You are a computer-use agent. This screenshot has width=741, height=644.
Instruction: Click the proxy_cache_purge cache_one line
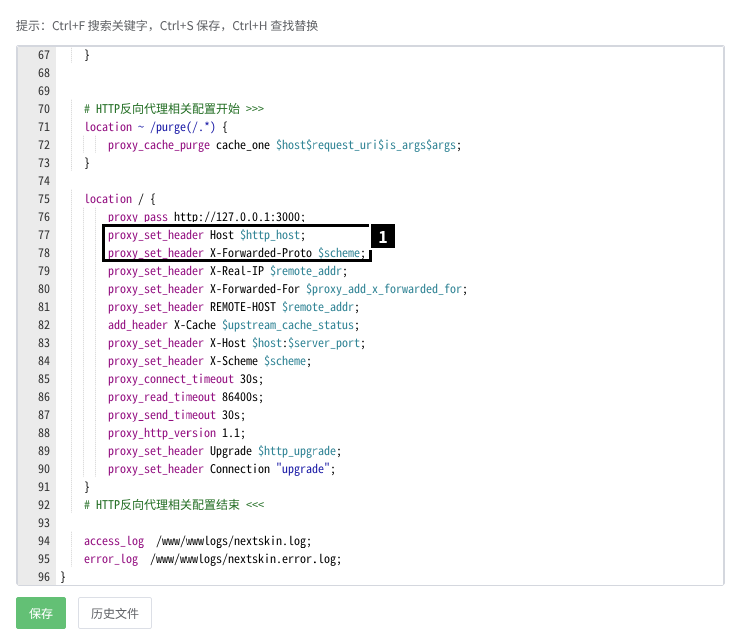284,145
